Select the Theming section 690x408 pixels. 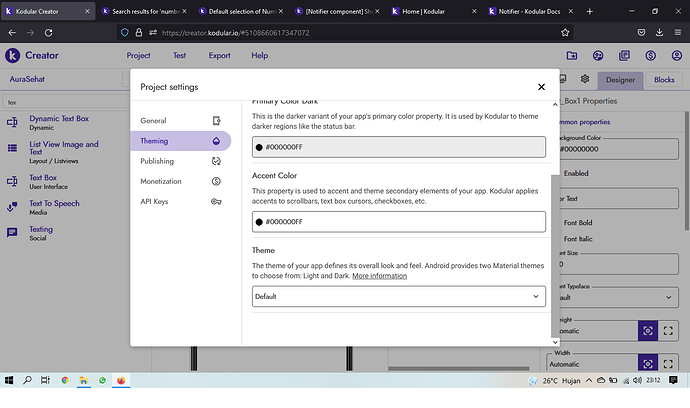point(180,141)
